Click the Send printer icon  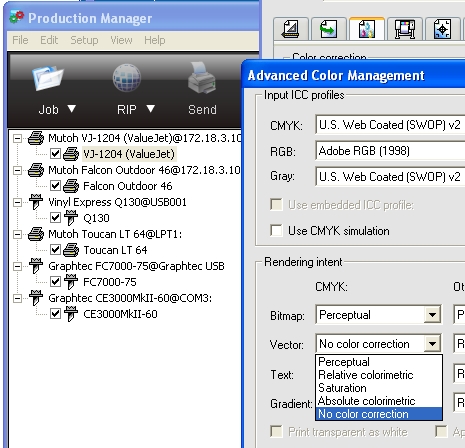tap(202, 78)
